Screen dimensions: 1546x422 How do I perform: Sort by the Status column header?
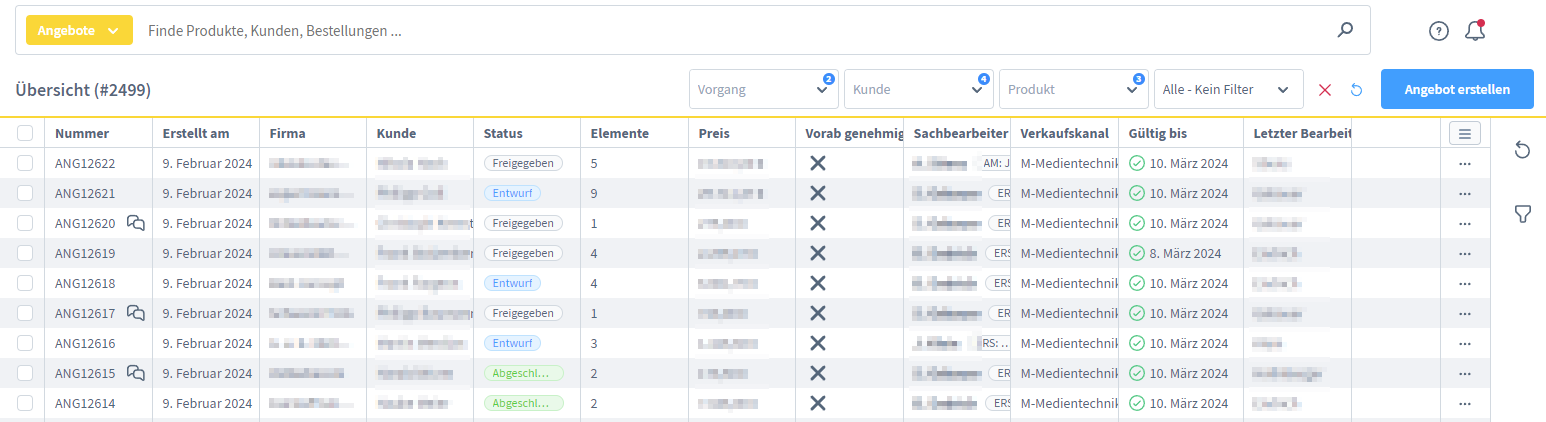click(x=503, y=133)
